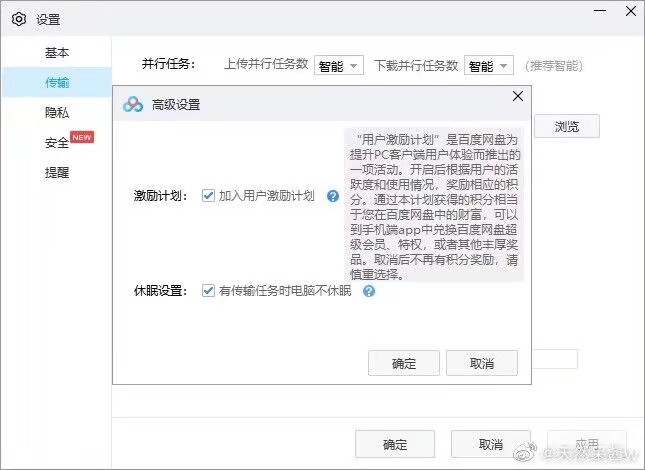Viewport: 645px width, 470px height.
Task: Click 浏览 button behind dialog
Action: (566, 126)
